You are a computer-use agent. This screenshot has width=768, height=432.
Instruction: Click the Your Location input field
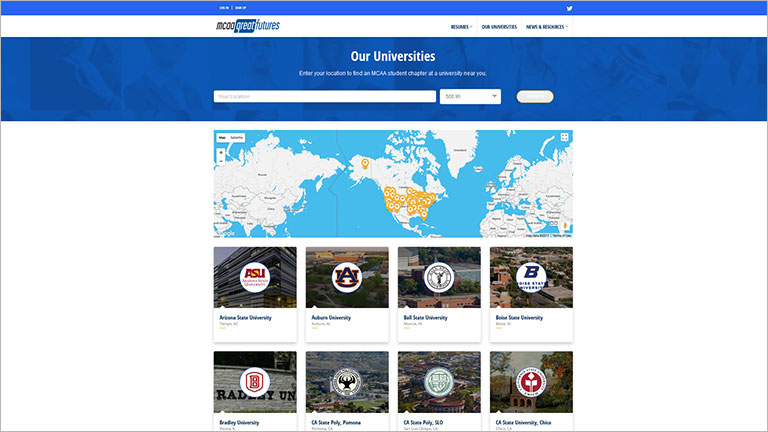[x=325, y=96]
